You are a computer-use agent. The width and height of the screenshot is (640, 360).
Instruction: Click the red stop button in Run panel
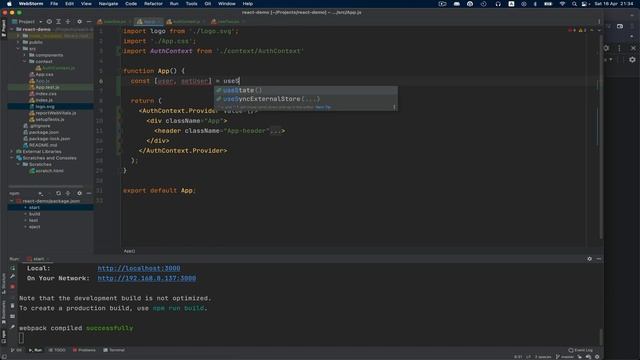click(13, 287)
